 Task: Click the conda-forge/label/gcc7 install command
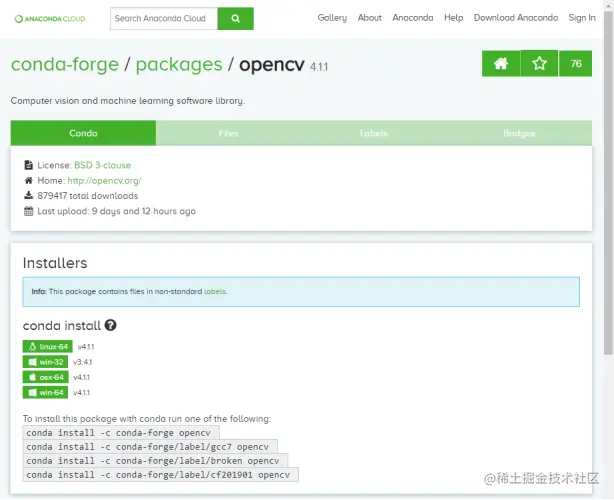click(150, 447)
